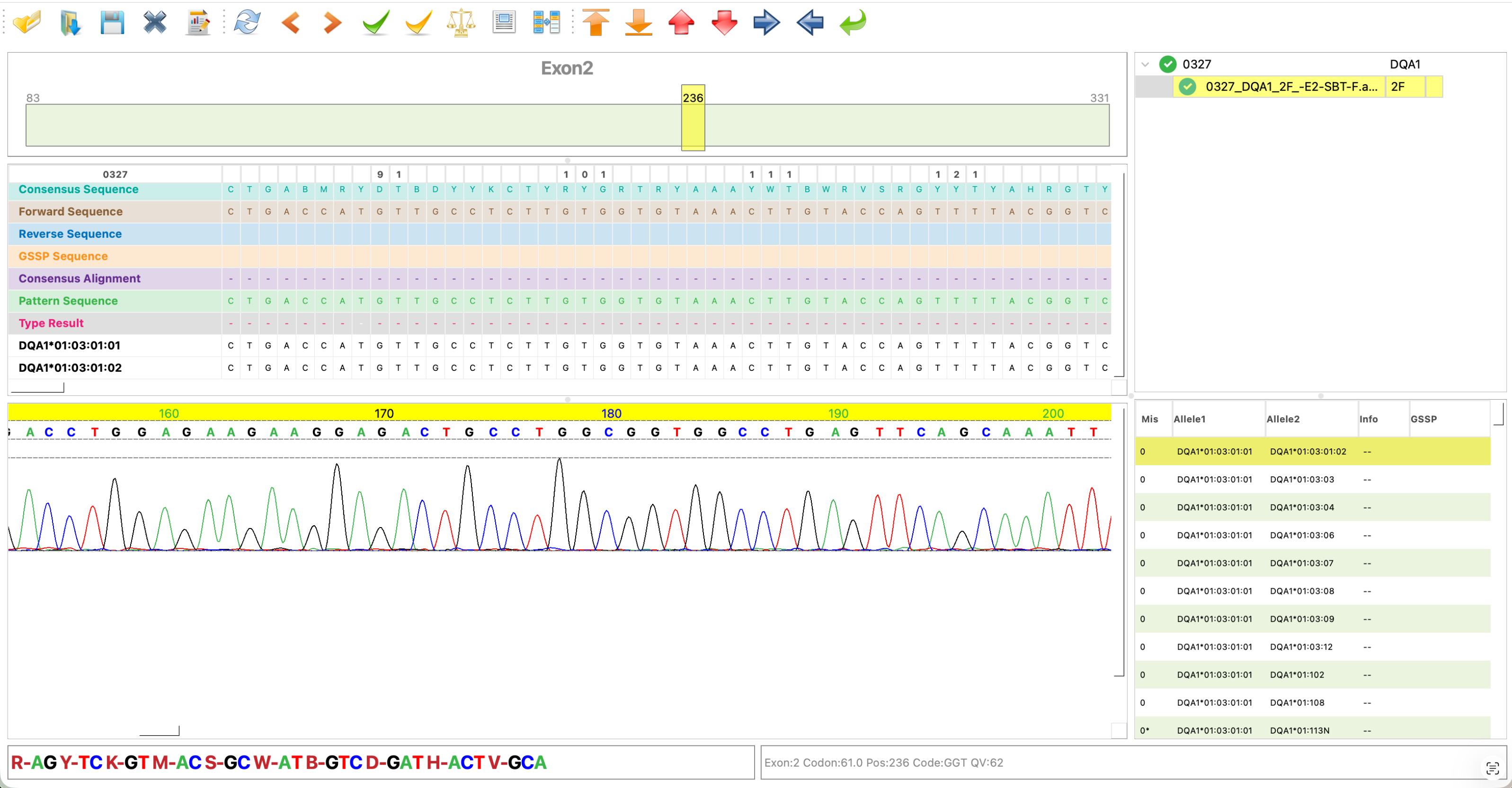Image resolution: width=1512 pixels, height=788 pixels.
Task: Click the back navigation orange arrow
Action: point(291,23)
